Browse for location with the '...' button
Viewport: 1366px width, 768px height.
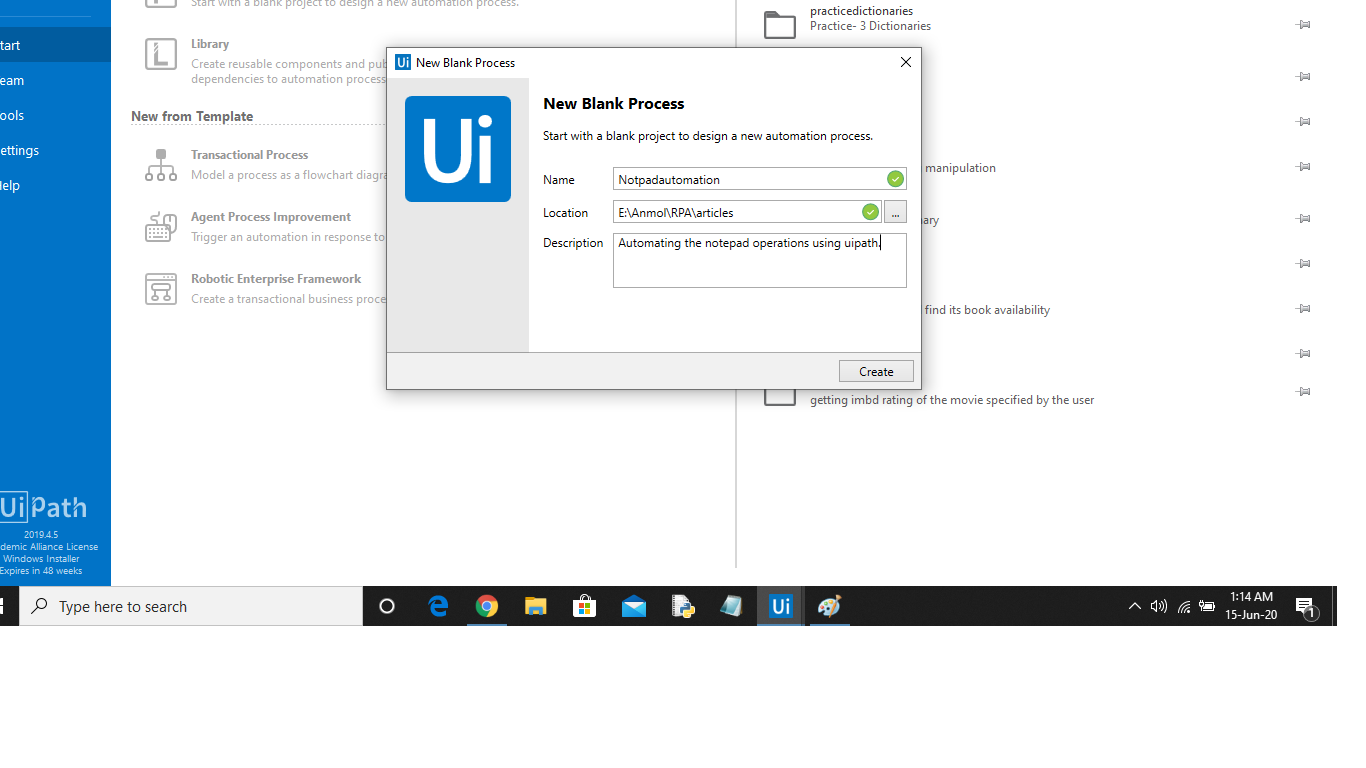pos(895,212)
